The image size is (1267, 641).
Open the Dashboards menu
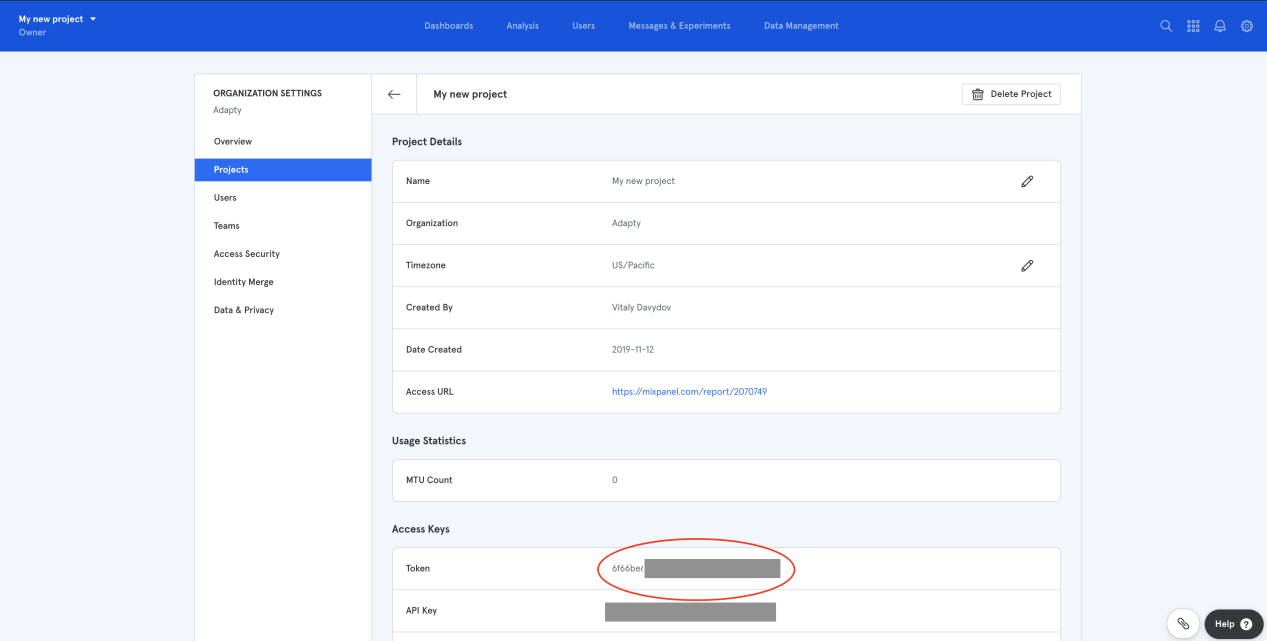tap(448, 26)
